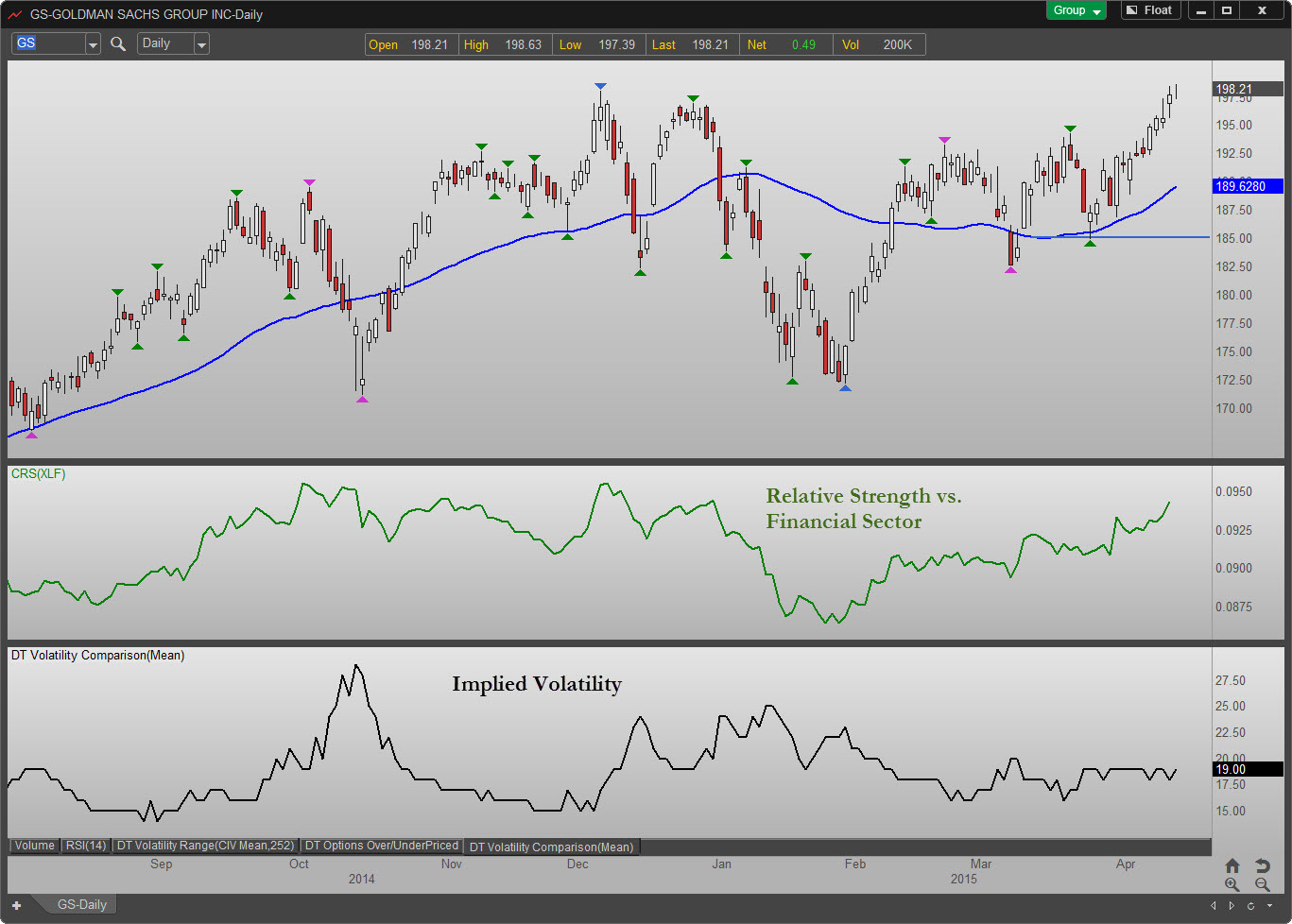Click the GS symbol input field

pos(47,43)
